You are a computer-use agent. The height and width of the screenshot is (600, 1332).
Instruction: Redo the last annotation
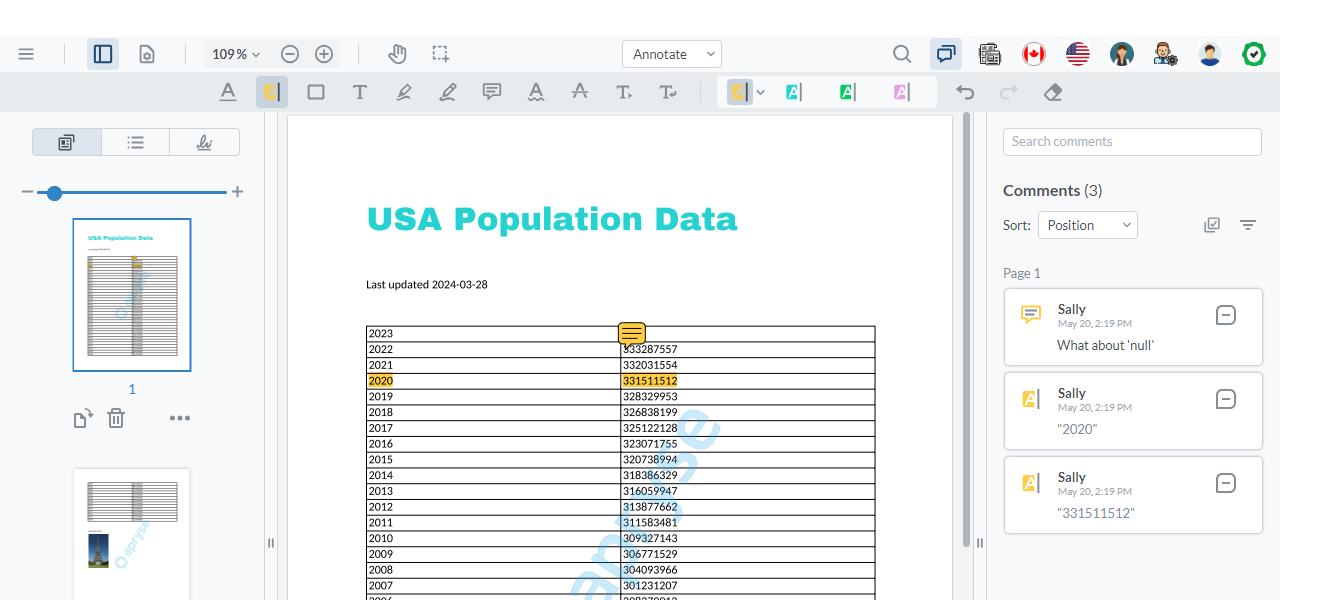coord(1009,92)
